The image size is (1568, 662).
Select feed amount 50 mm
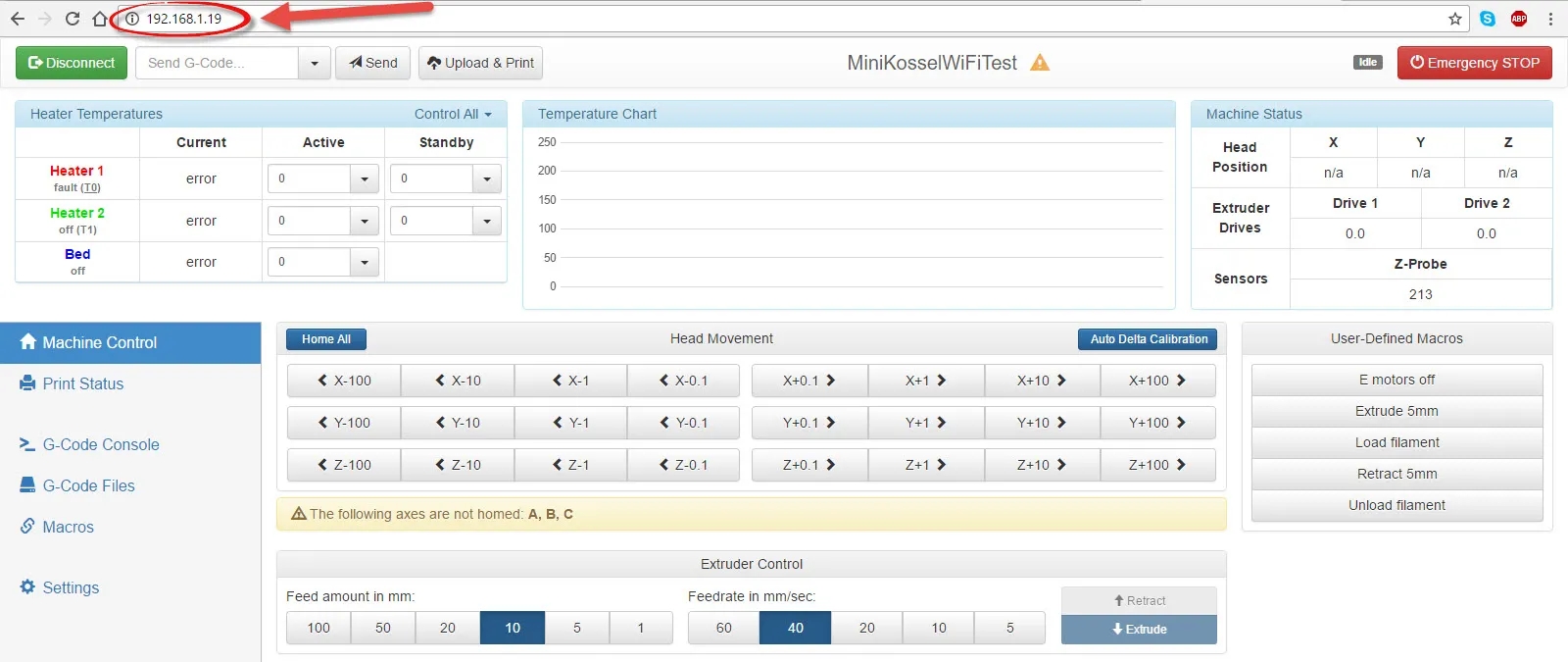[x=382, y=628]
